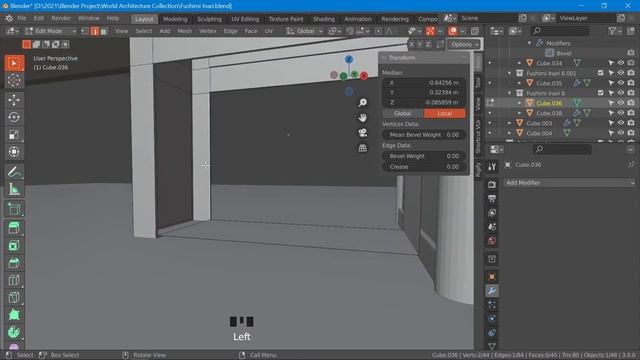Toggle X axis mesh mirror
Image resolution: width=640 pixels, height=360 pixels.
coord(411,44)
